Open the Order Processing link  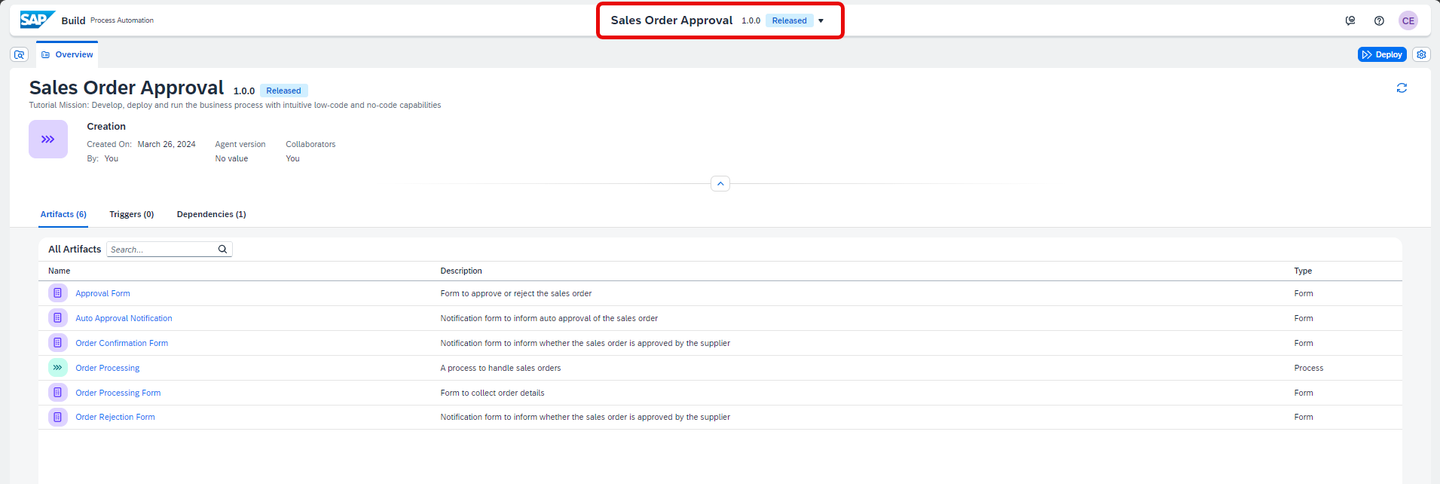click(108, 368)
